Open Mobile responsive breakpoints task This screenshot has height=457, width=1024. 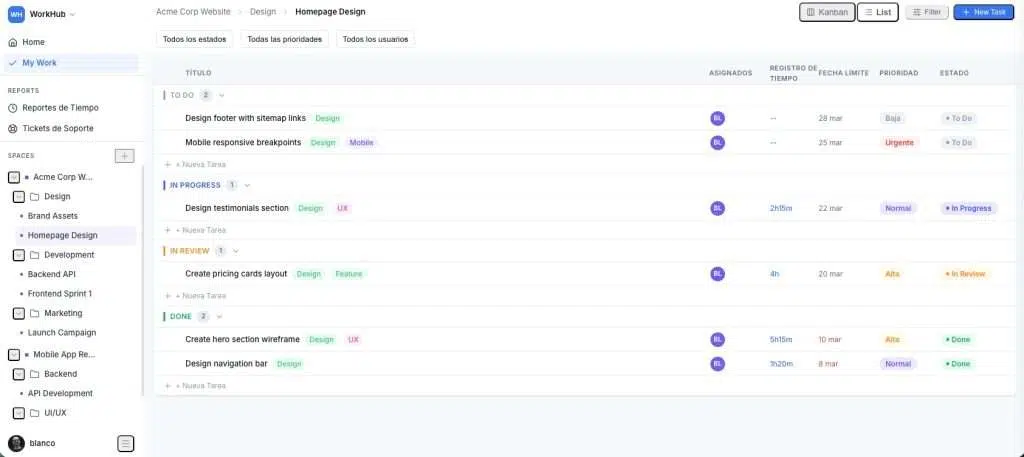click(x=243, y=142)
